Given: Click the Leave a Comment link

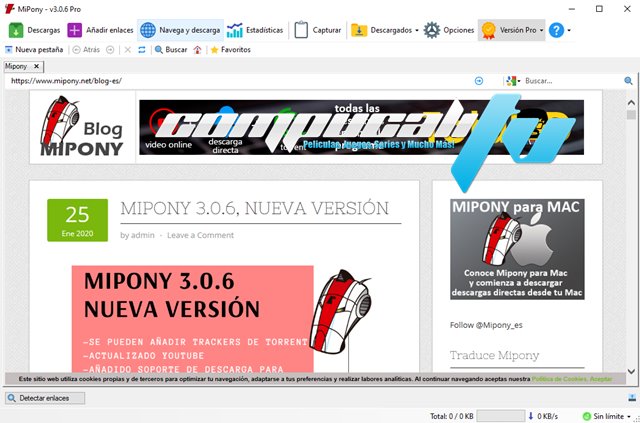Looking at the screenshot, I should click(x=200, y=235).
